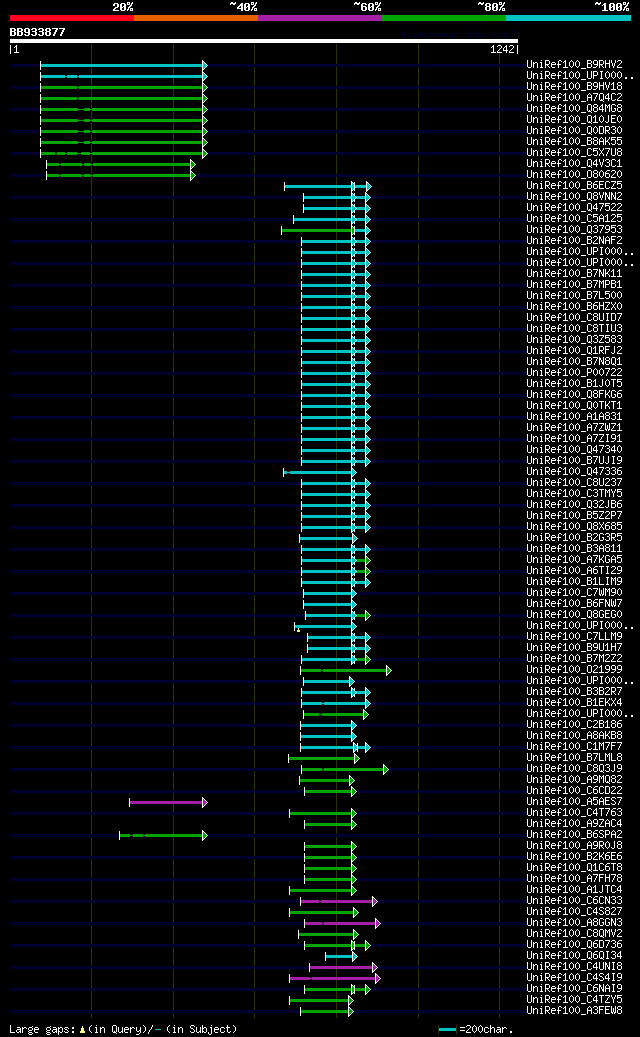640x1037 pixels.
Task: Open hit label UniRef100_Q10JE0
Action: pos(574,119)
